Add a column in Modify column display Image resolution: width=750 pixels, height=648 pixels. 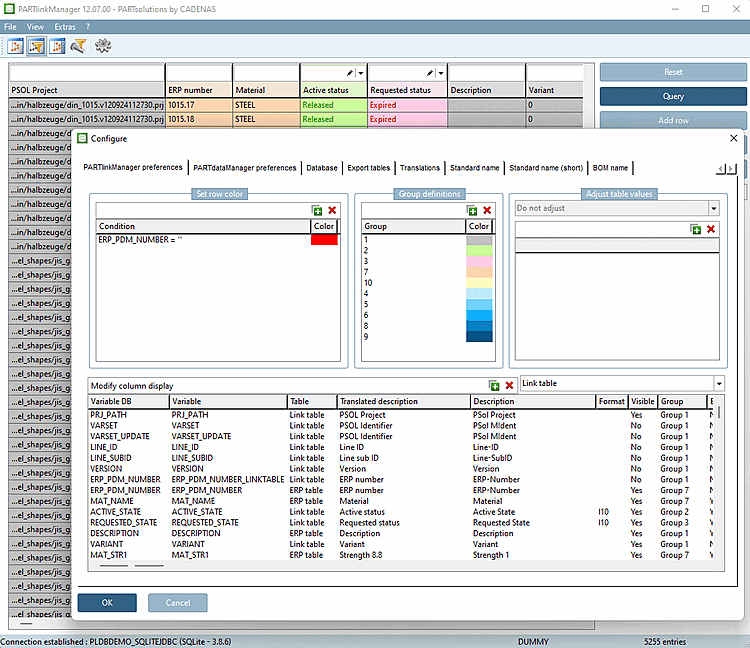click(494, 385)
